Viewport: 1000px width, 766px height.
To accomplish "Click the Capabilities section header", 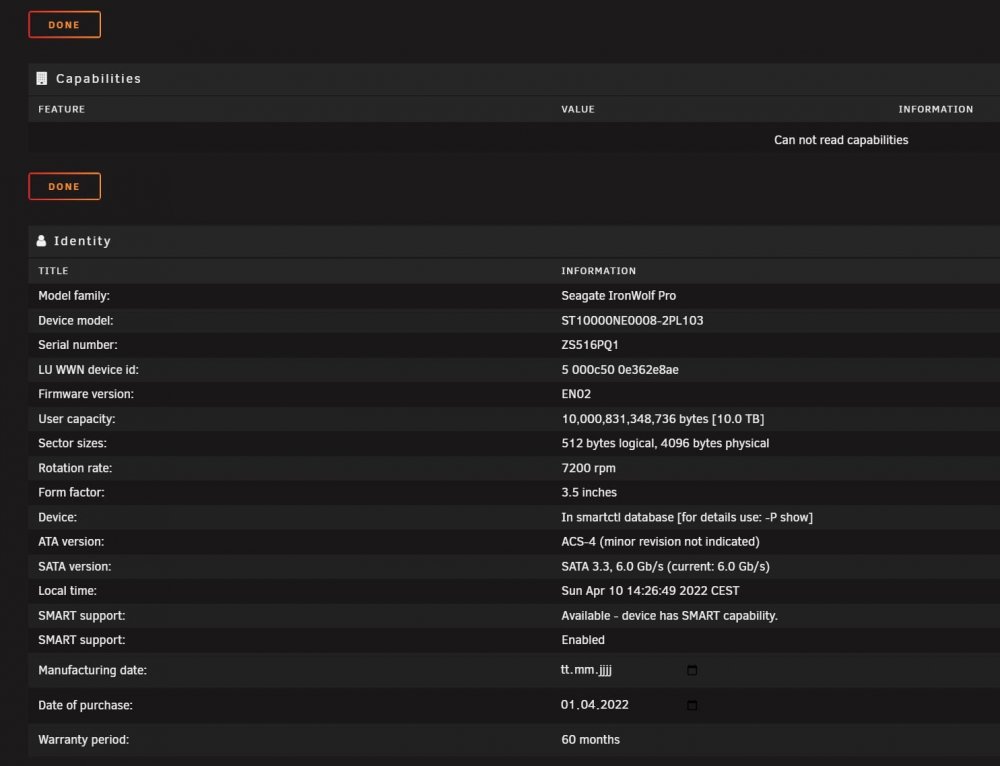I will pos(98,78).
